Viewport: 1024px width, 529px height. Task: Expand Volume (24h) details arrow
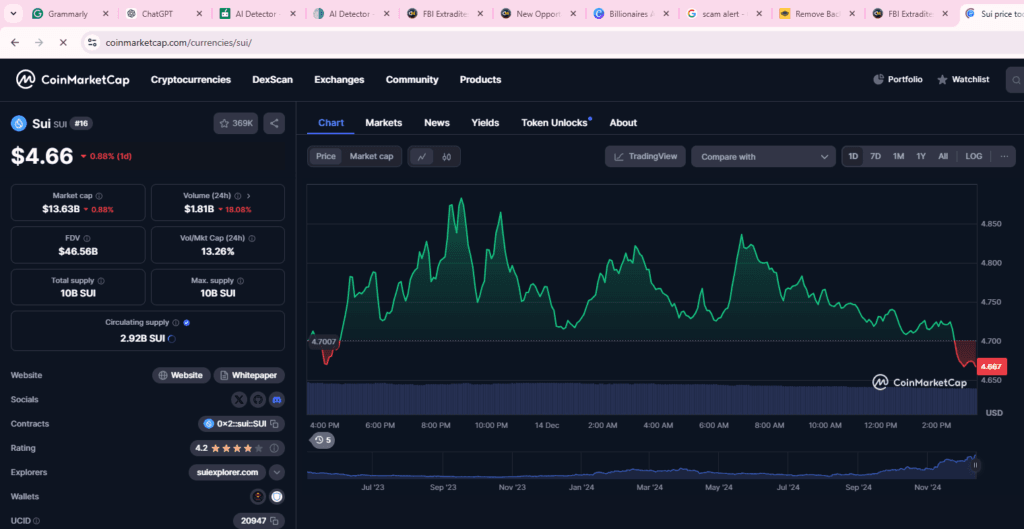[249, 195]
